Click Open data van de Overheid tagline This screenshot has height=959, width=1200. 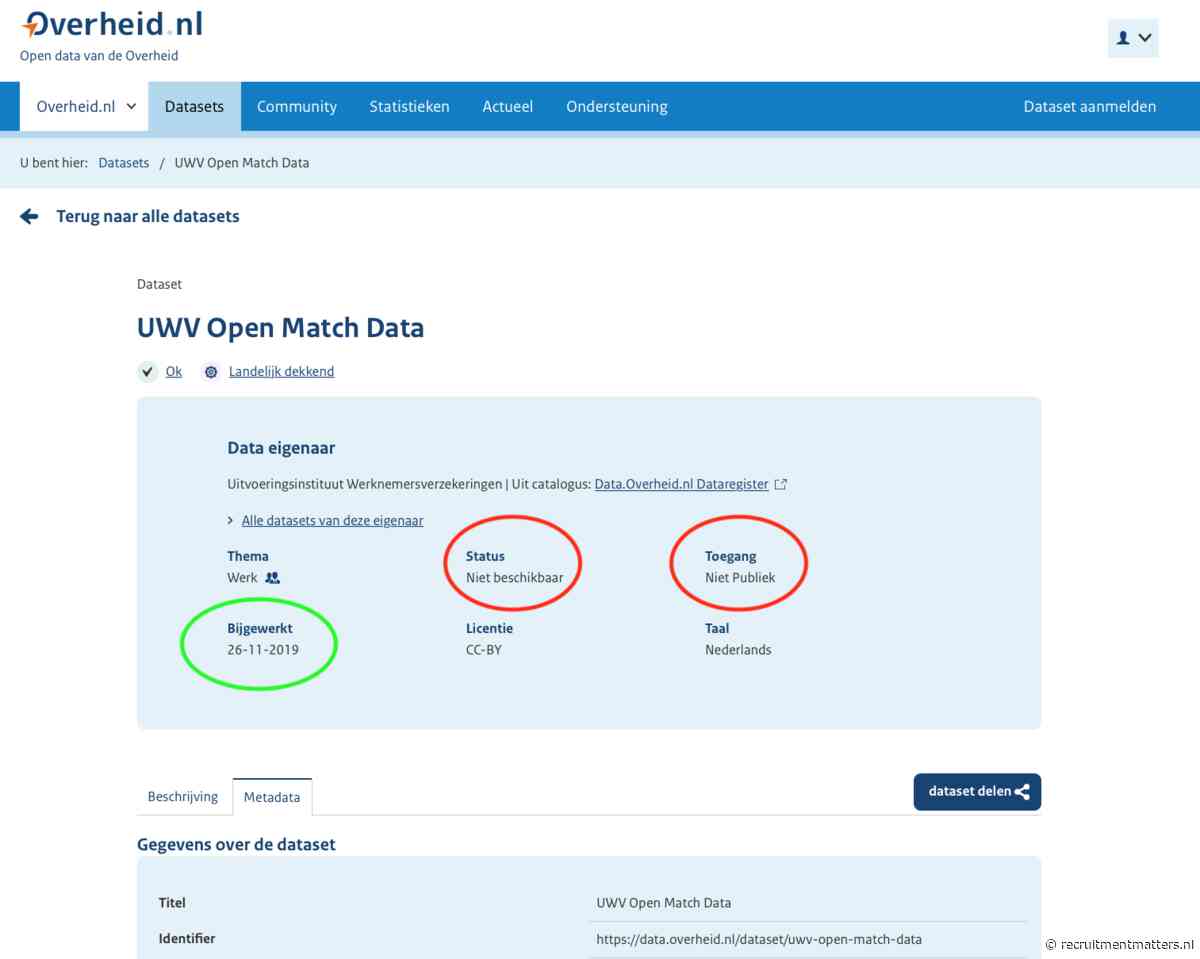click(99, 56)
